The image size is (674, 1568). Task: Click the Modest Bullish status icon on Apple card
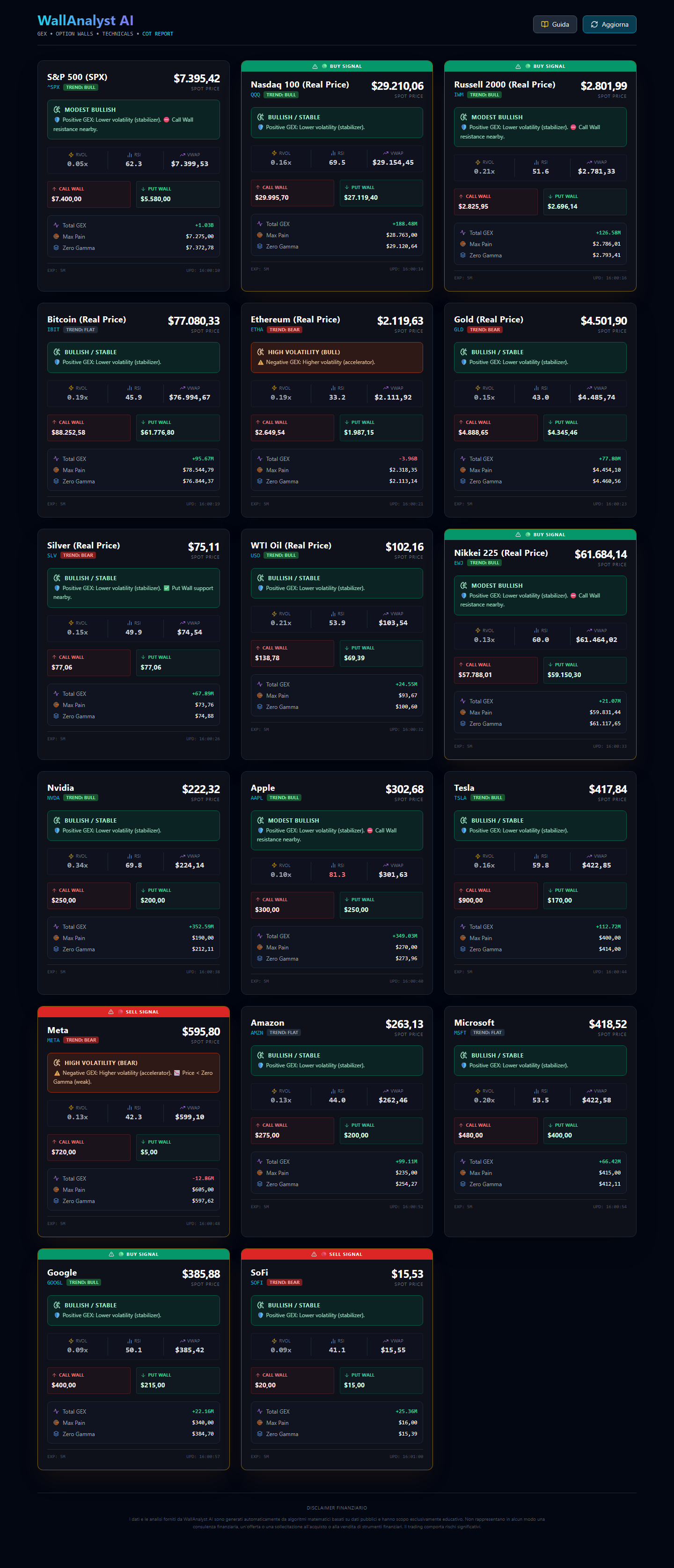pyautogui.click(x=261, y=821)
